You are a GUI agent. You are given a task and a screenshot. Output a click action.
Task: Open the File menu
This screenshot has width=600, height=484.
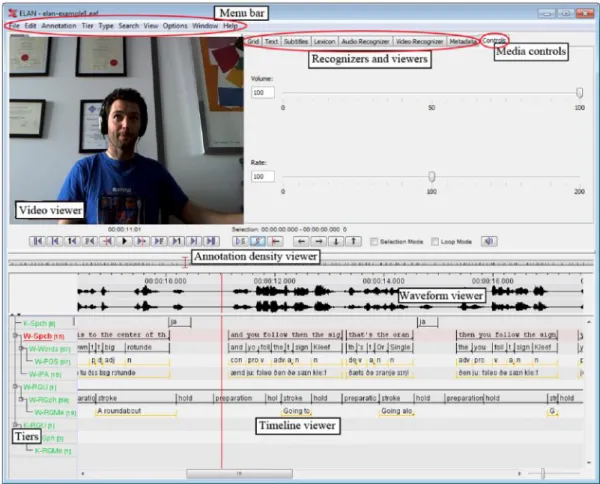[14, 26]
